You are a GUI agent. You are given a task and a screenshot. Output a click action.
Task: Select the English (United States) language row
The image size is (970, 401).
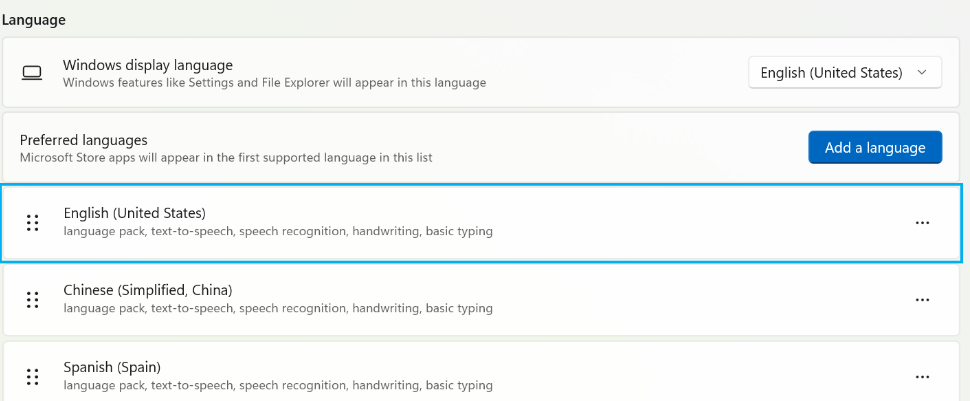[x=482, y=223]
